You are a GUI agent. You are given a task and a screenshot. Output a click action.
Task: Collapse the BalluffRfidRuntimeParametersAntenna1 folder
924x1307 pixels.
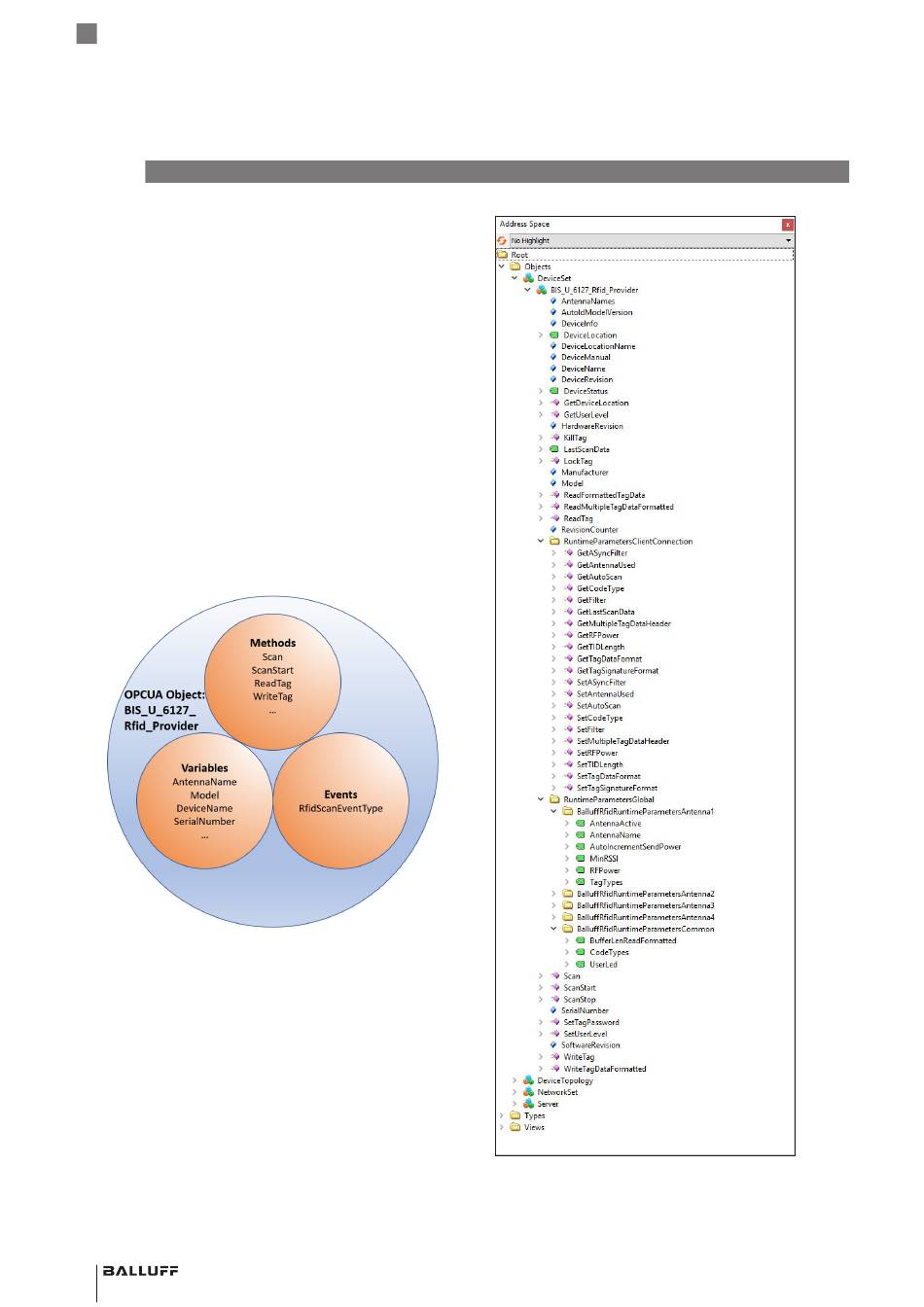[554, 811]
